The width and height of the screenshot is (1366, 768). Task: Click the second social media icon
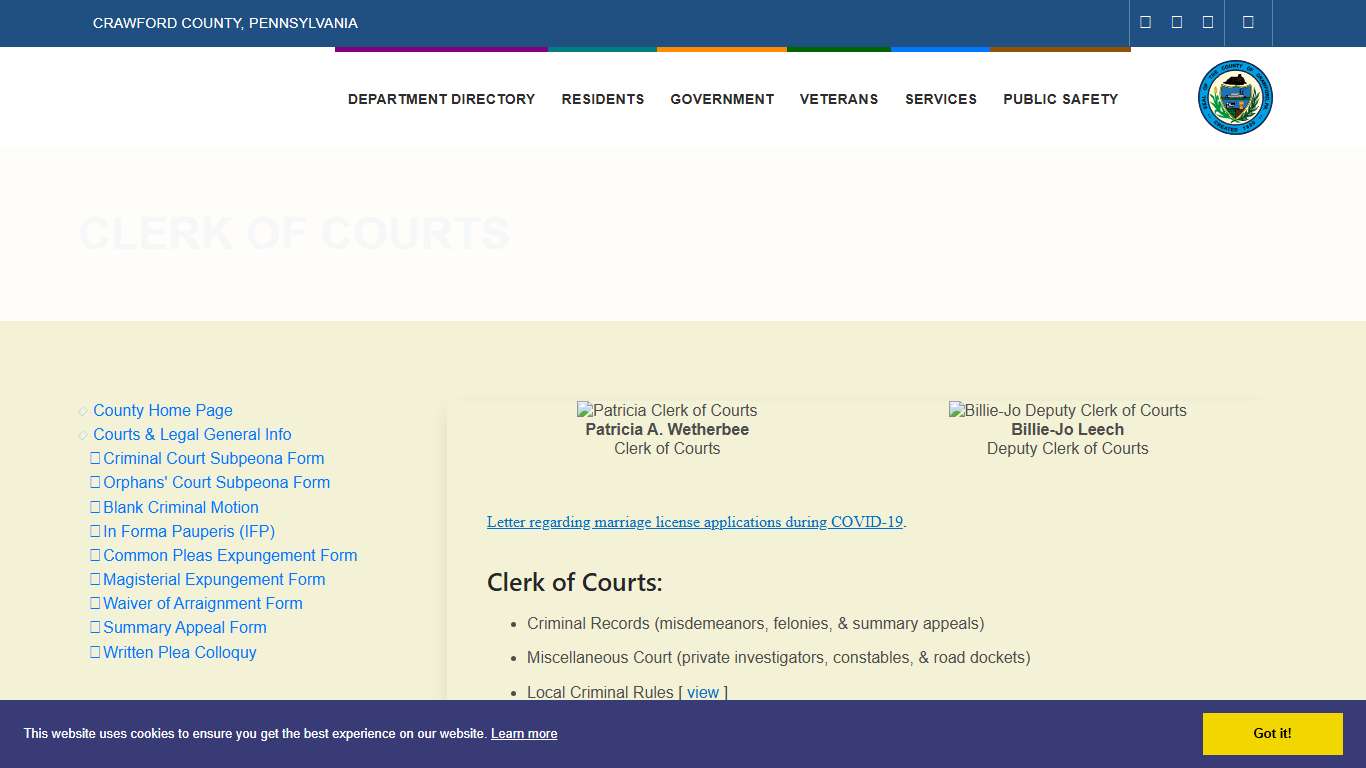(1175, 21)
